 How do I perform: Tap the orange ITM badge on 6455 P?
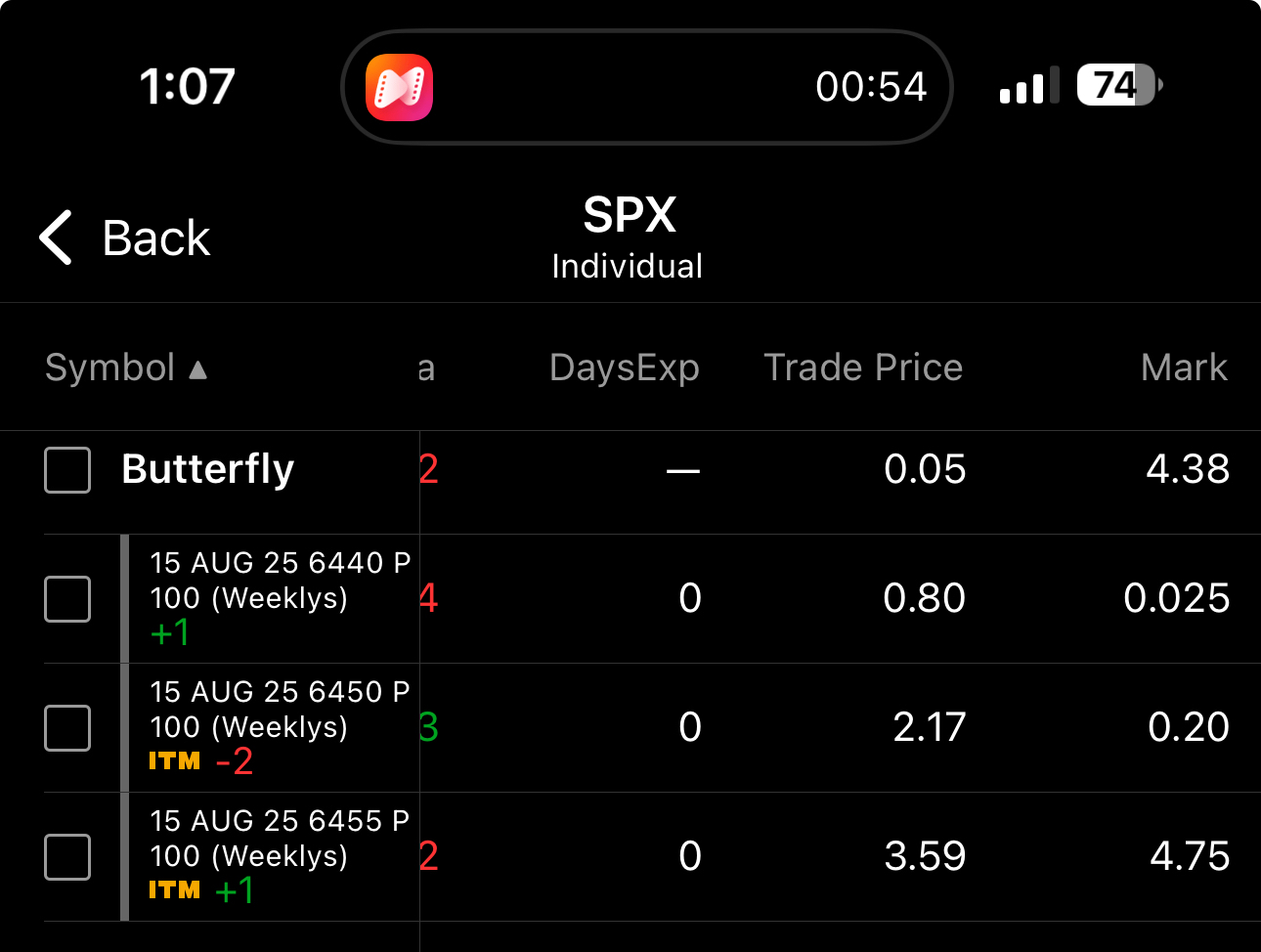pyautogui.click(x=174, y=890)
